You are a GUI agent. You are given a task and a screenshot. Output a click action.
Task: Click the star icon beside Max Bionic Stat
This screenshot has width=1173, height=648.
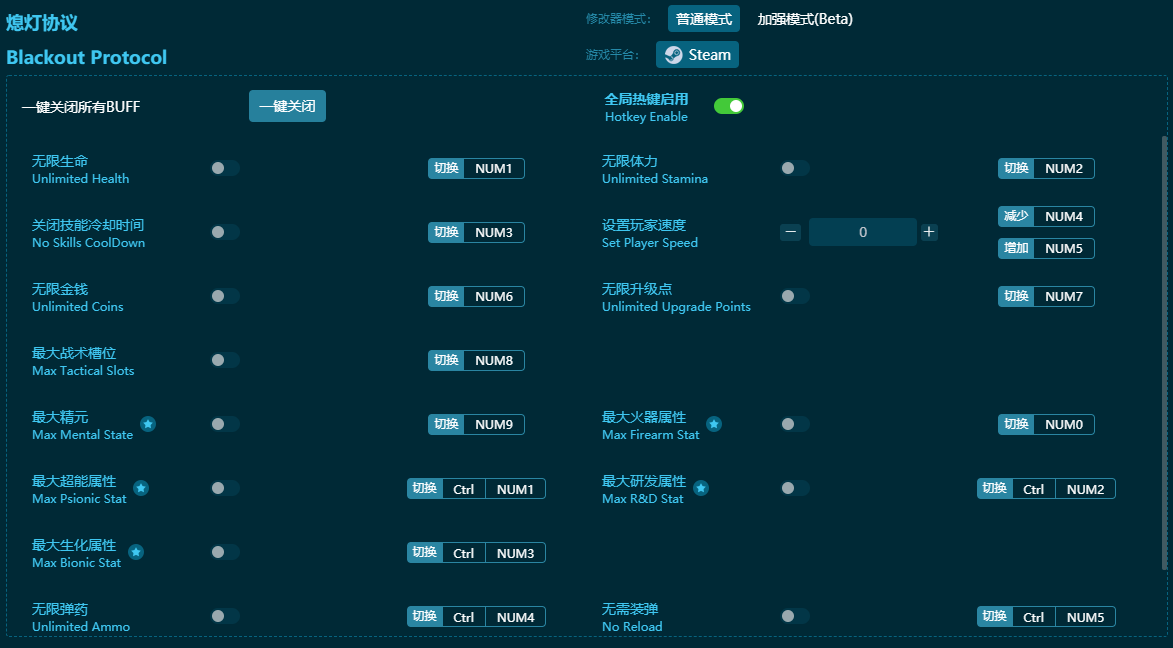coord(136,552)
